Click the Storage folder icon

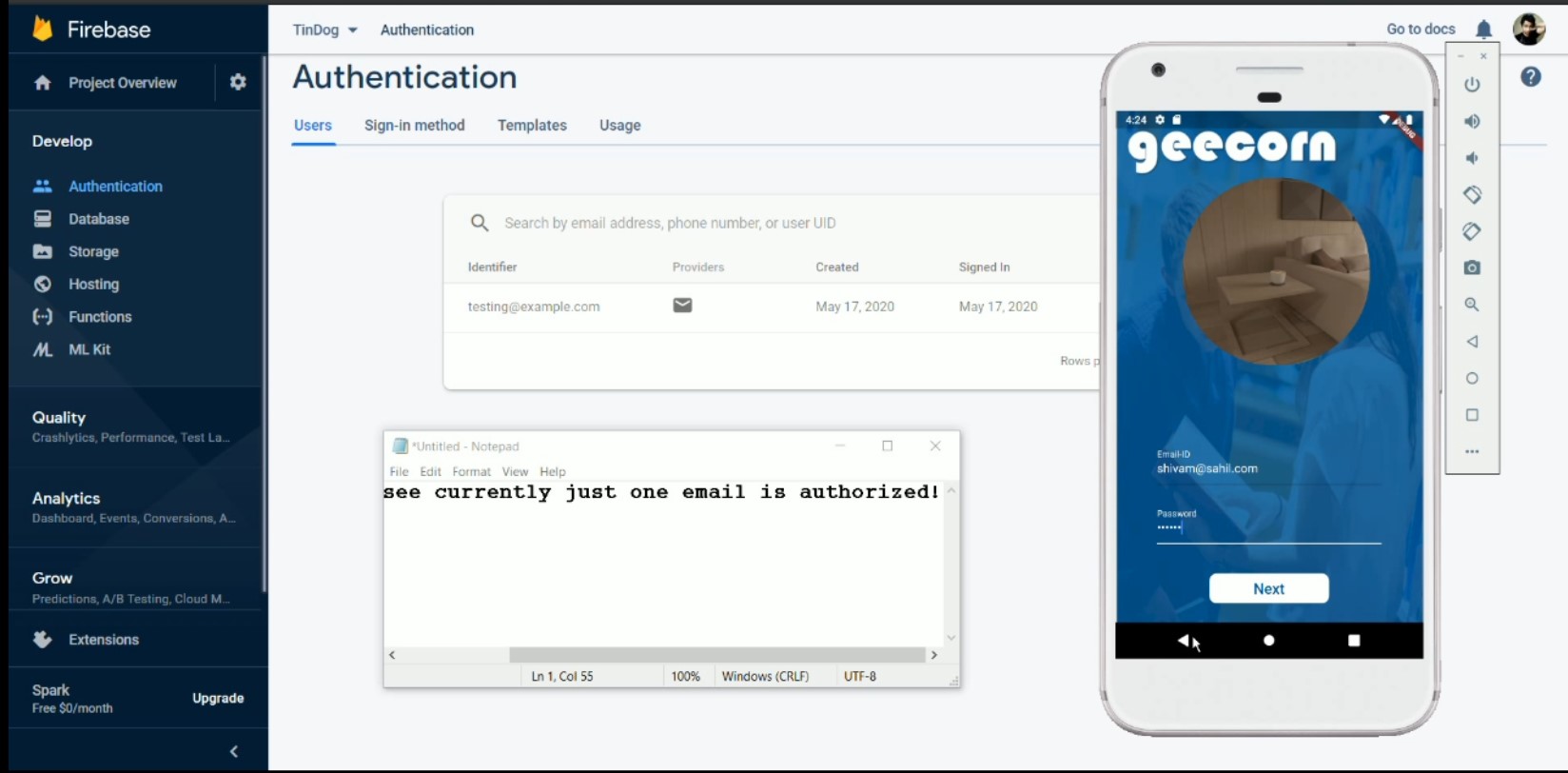point(42,251)
